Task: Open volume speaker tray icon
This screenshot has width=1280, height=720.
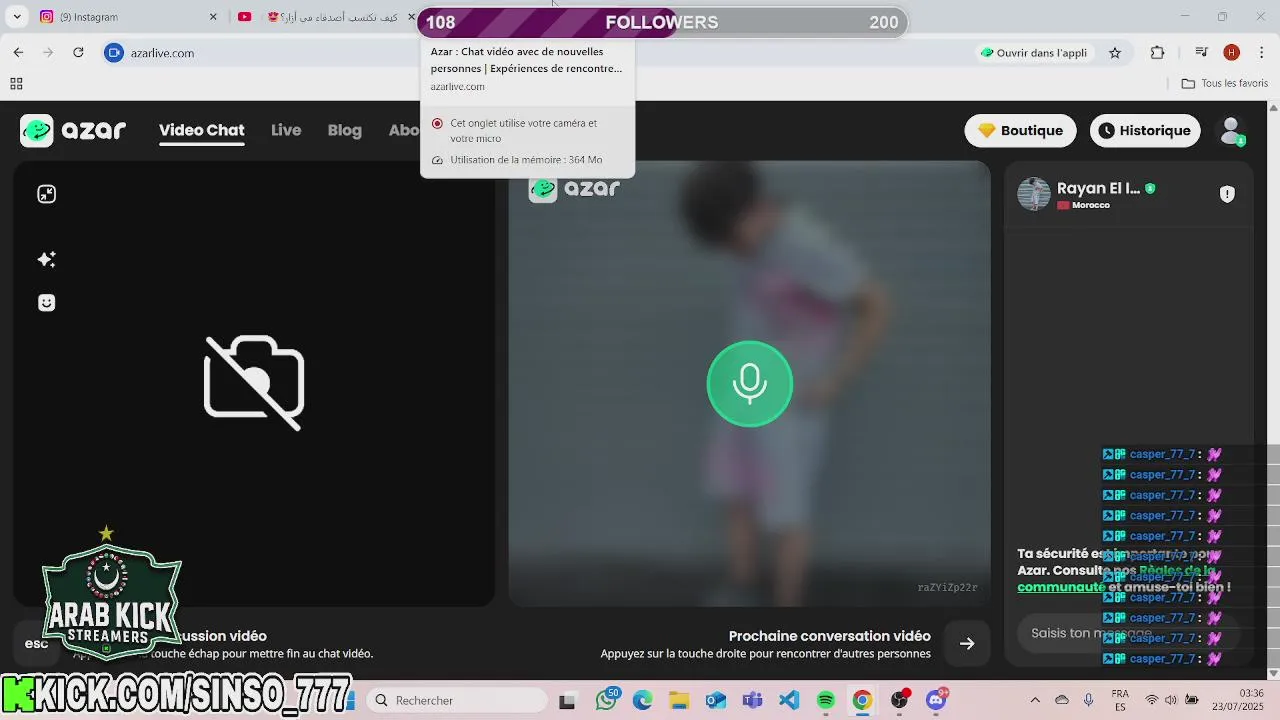Action: pyautogui.click(x=1171, y=700)
